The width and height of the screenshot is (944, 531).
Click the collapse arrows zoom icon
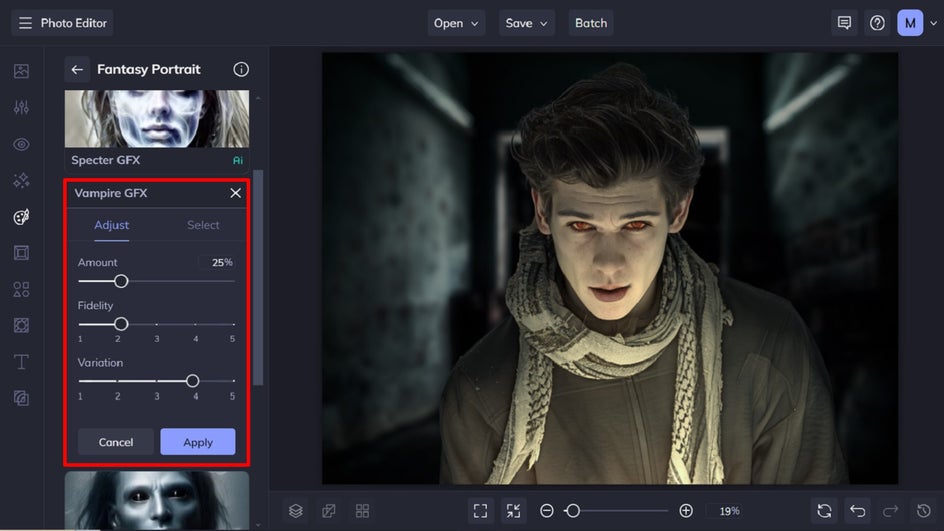[514, 511]
